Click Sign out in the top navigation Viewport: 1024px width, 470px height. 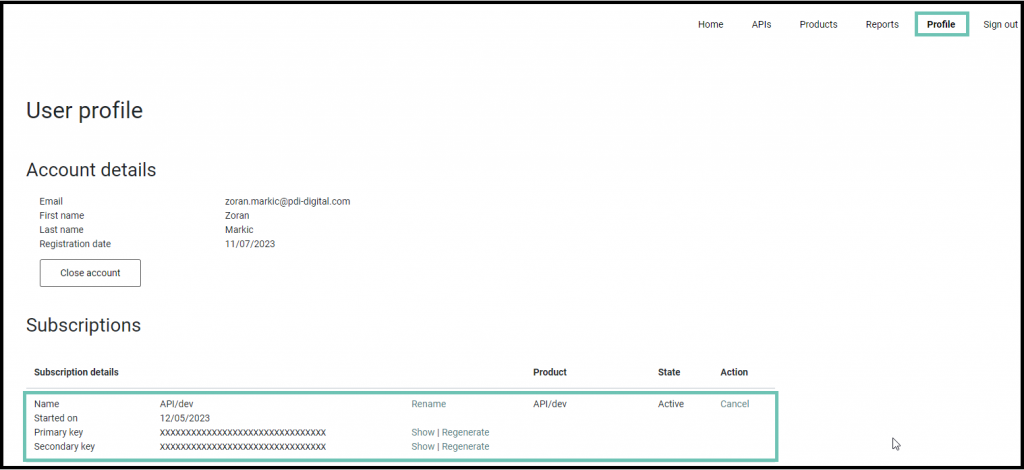tap(1000, 24)
